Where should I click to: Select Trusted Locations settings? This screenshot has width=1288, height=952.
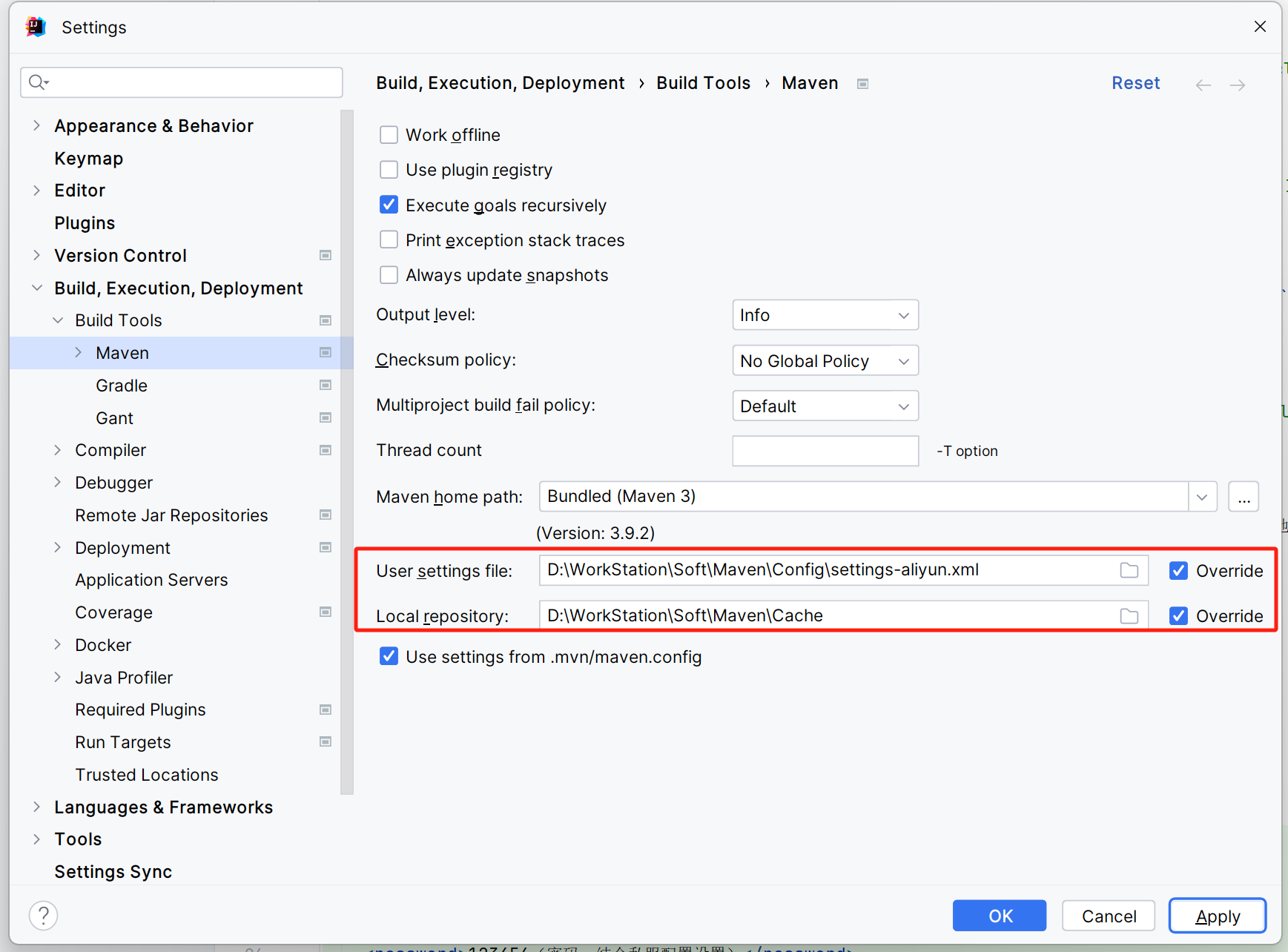pyautogui.click(x=147, y=775)
